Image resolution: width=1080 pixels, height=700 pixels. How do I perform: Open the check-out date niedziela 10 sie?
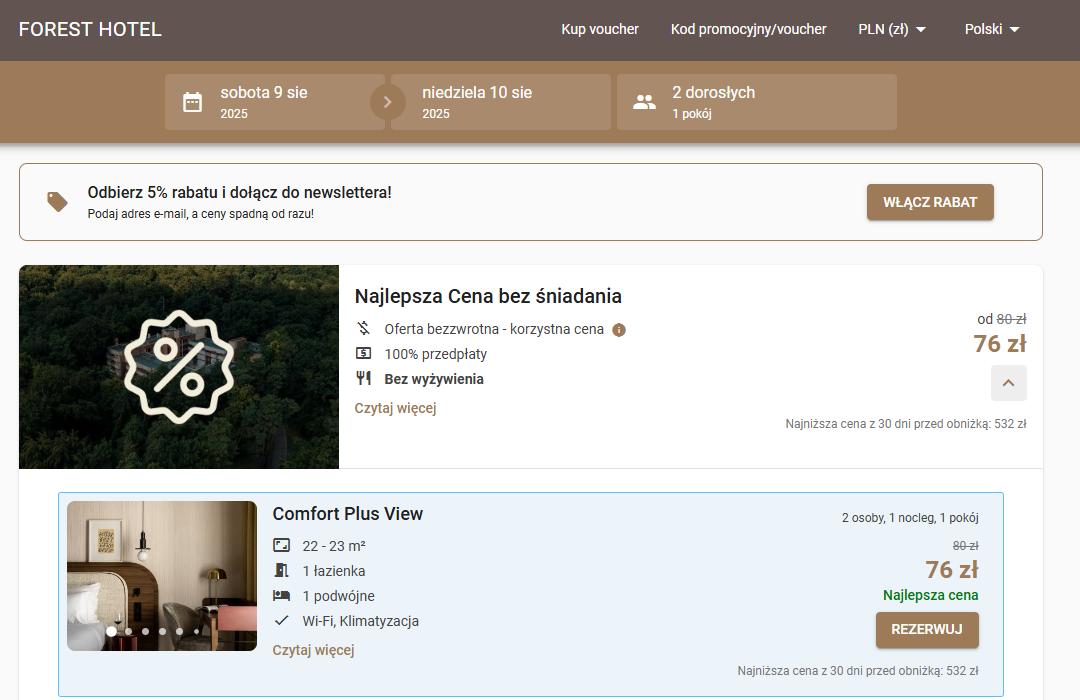(501, 102)
